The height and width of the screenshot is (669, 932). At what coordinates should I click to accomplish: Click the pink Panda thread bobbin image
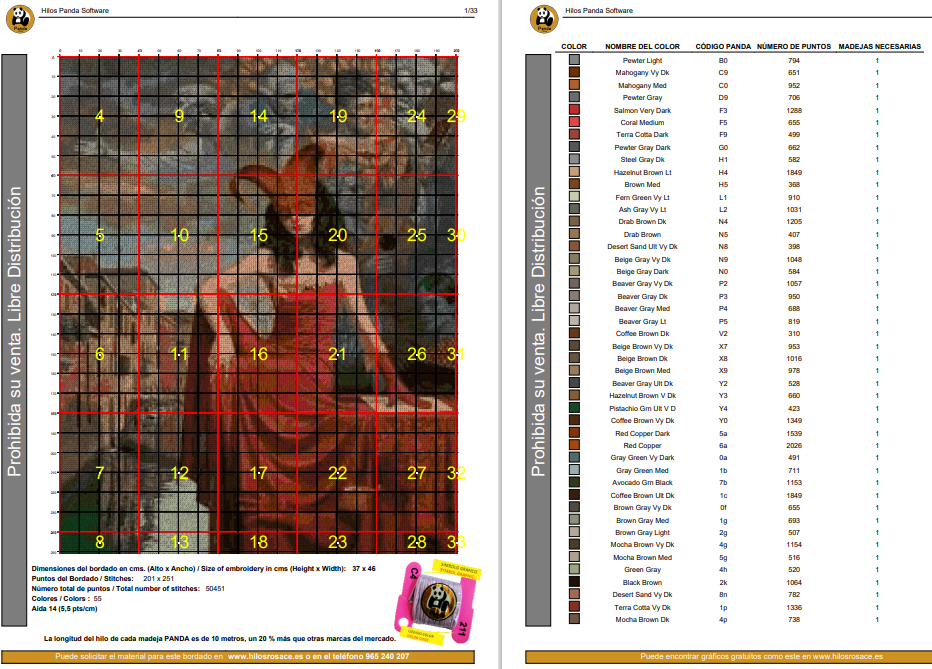[438, 601]
